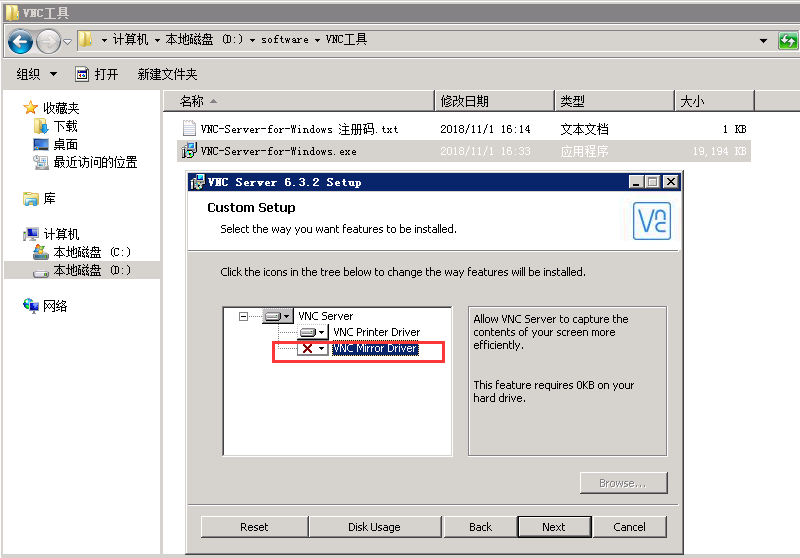Viewport: 800px width, 558px height.
Task: Select VNC Printer Driver feature label
Action: 377,332
